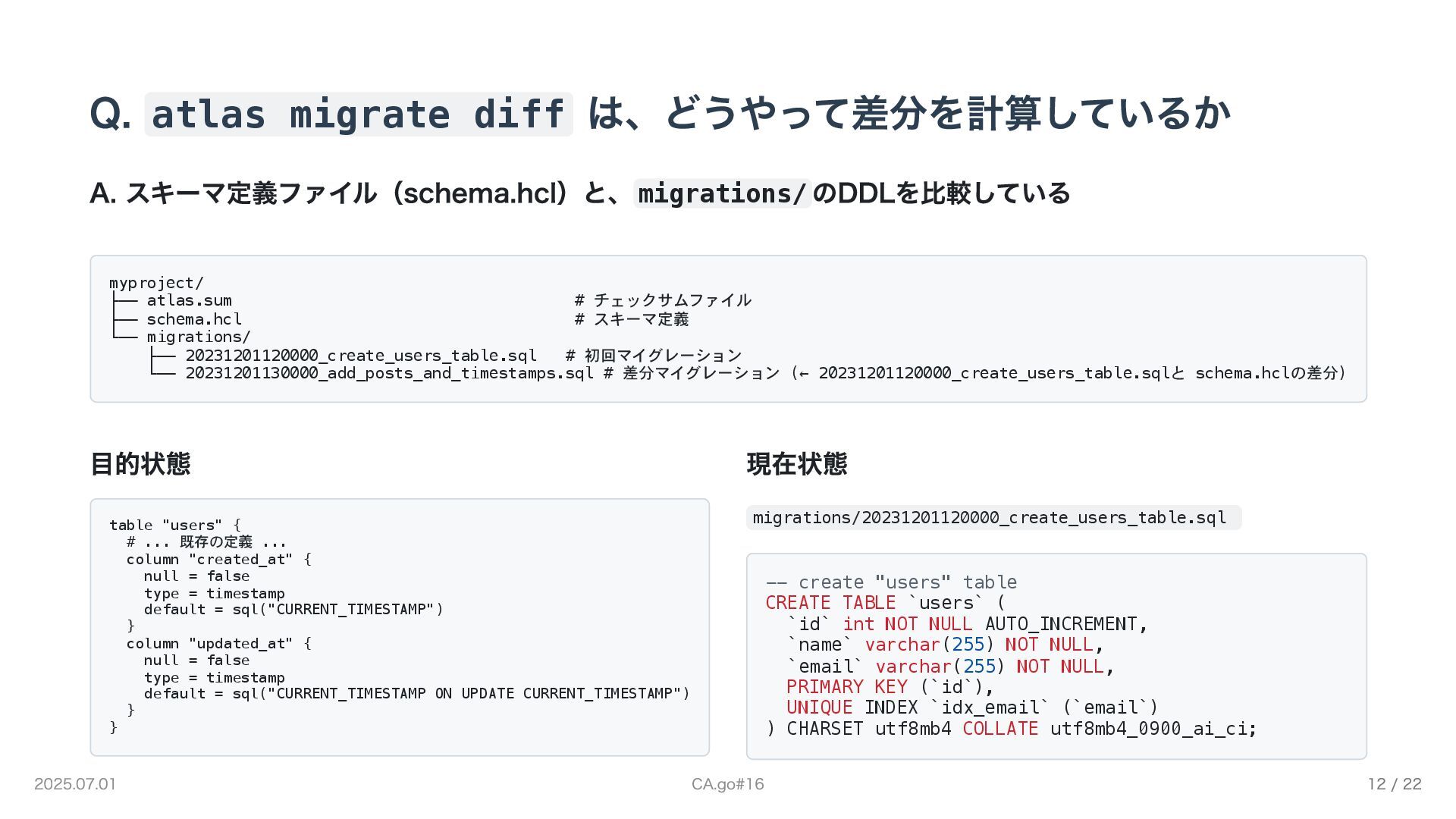Click the column "updated_at" line
1456x819 pixels.
(218, 644)
